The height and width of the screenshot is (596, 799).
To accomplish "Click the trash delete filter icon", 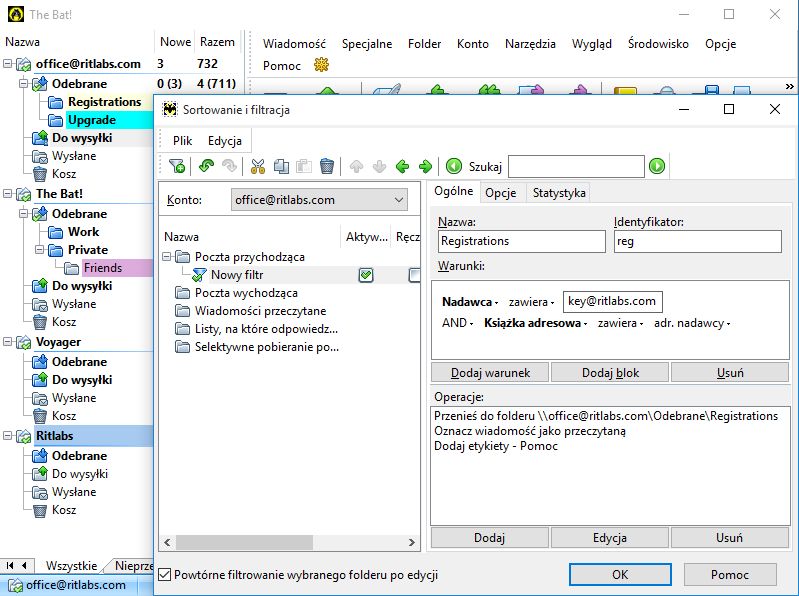I will pos(327,166).
